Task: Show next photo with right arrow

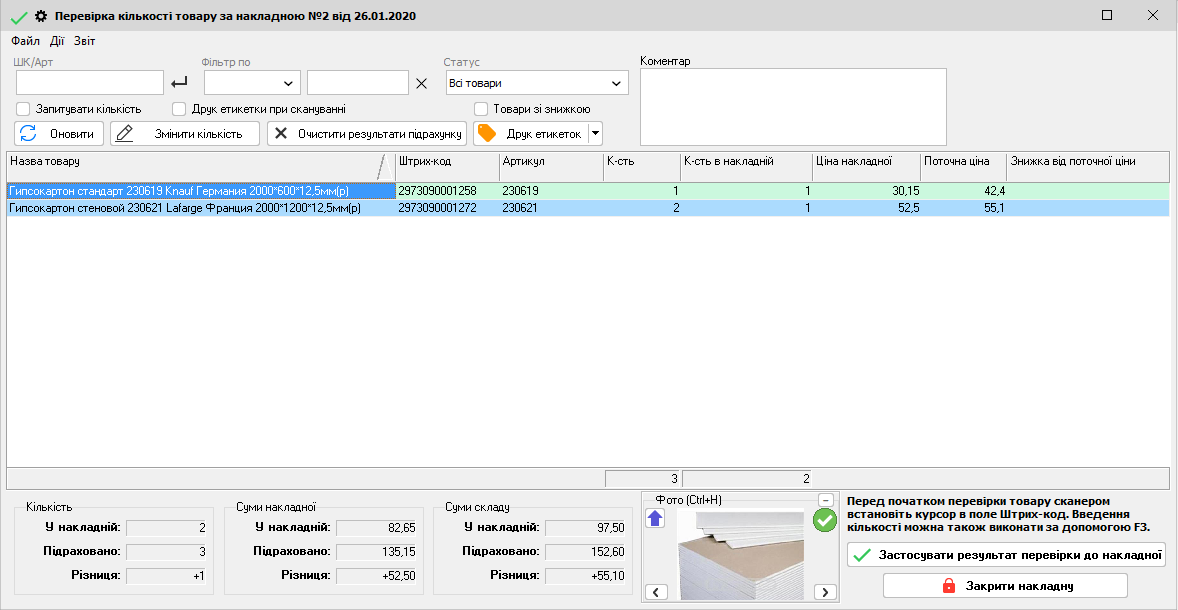Action: [825, 592]
